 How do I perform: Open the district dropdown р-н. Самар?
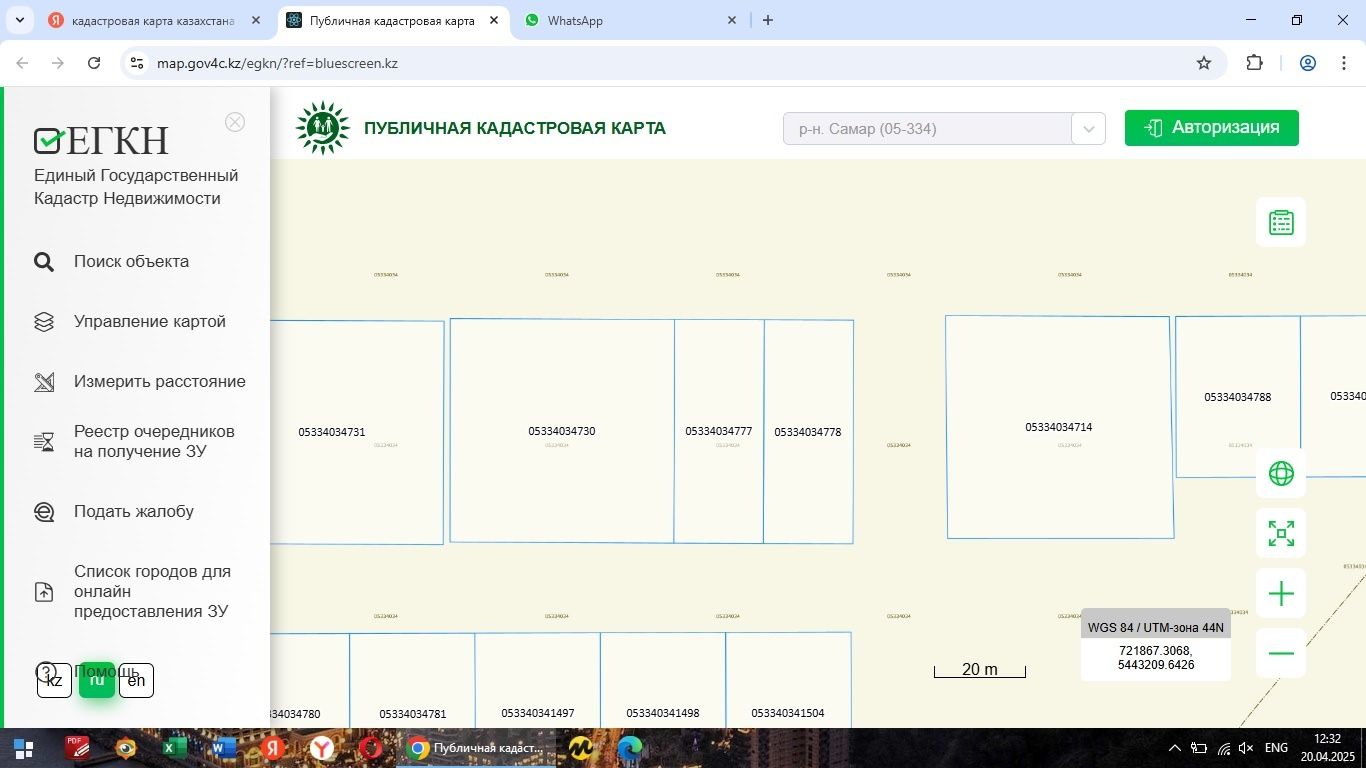[944, 128]
